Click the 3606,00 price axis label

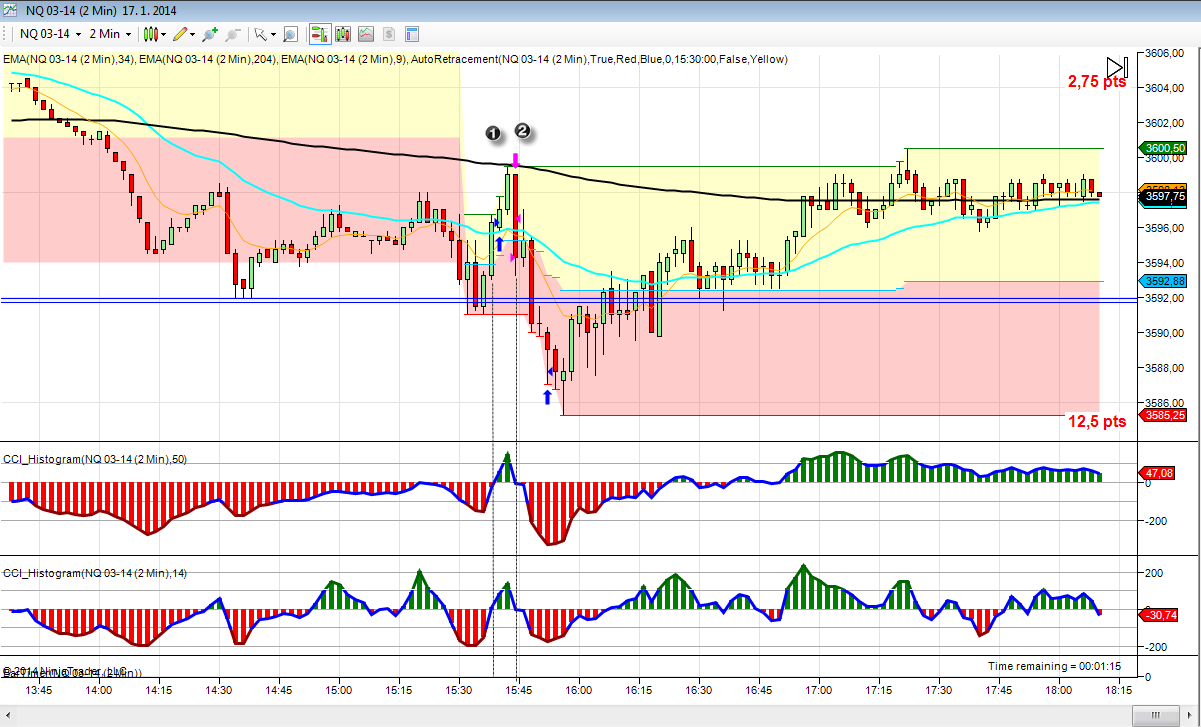[x=1166, y=53]
